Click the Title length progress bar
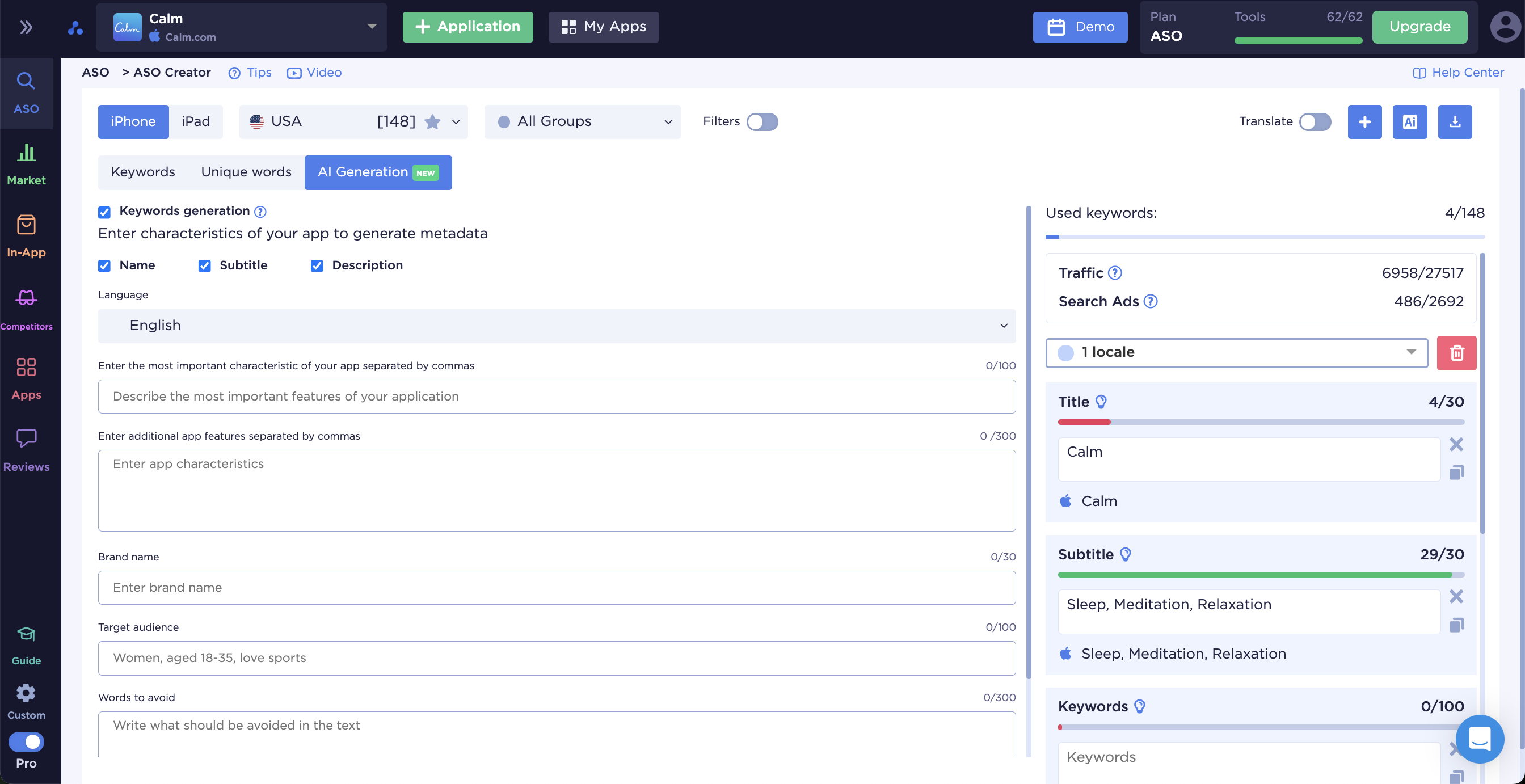 tap(1261, 422)
